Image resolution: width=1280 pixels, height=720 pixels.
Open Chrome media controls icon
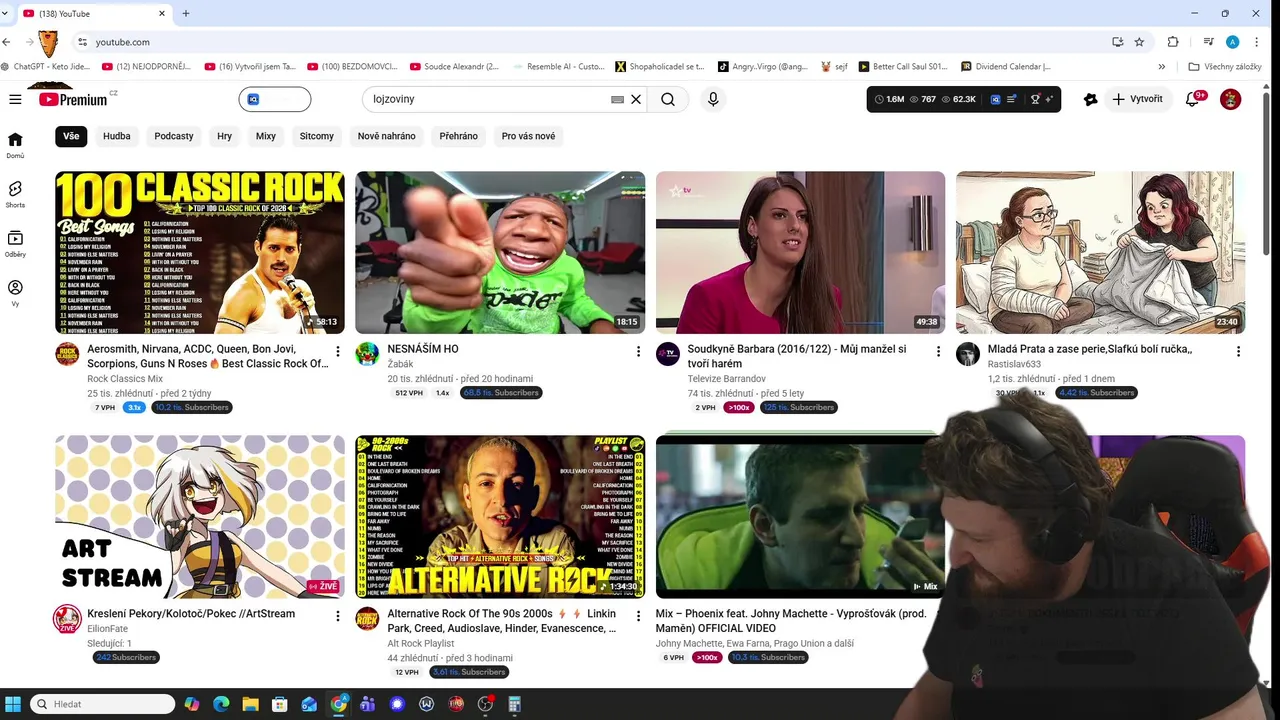[x=1208, y=42]
